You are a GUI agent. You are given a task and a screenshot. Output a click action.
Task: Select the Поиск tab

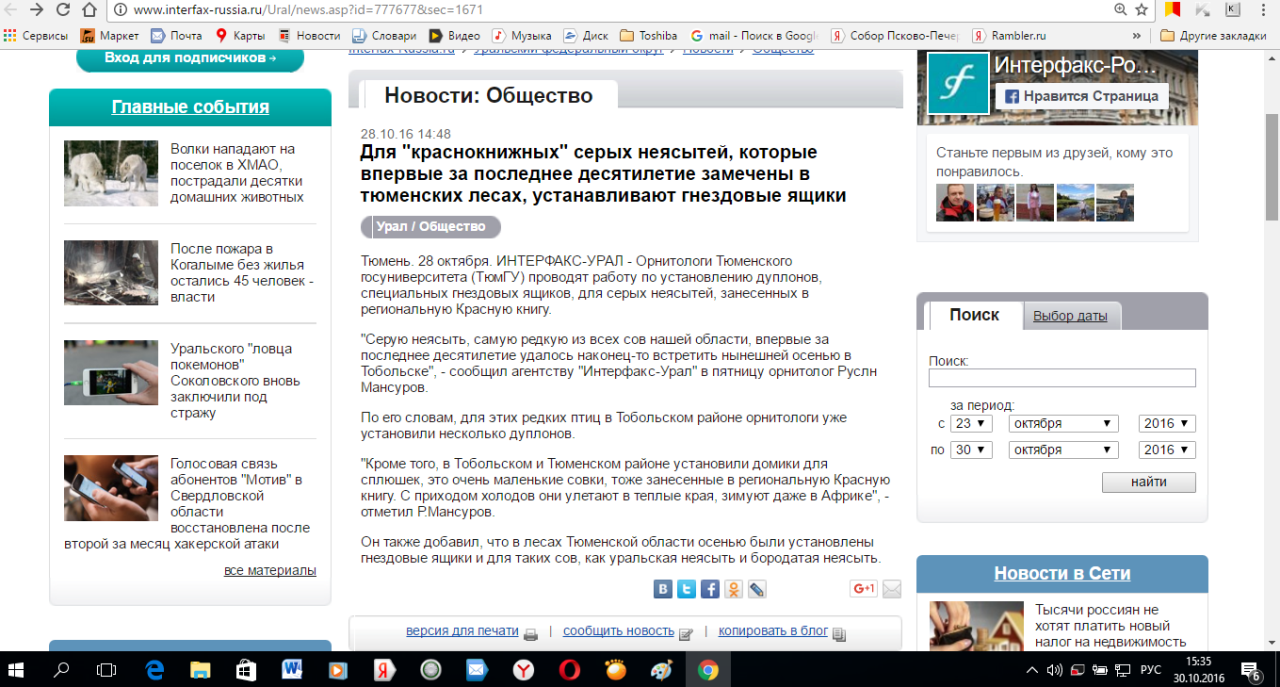click(x=974, y=315)
